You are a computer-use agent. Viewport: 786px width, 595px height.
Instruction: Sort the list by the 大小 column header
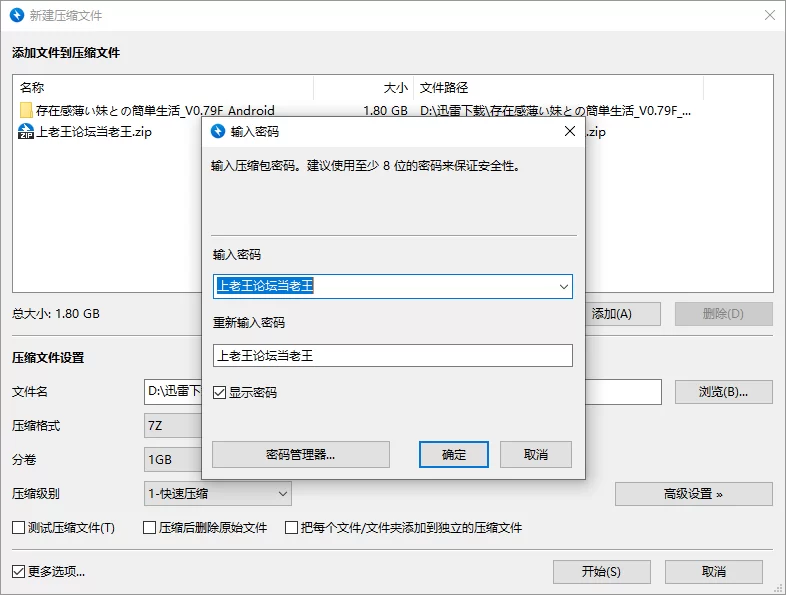point(363,88)
